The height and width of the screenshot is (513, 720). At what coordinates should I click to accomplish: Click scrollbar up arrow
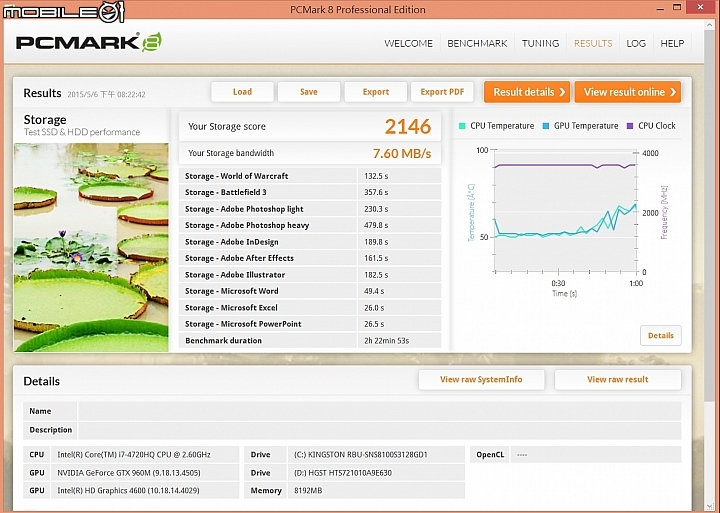(710, 26)
